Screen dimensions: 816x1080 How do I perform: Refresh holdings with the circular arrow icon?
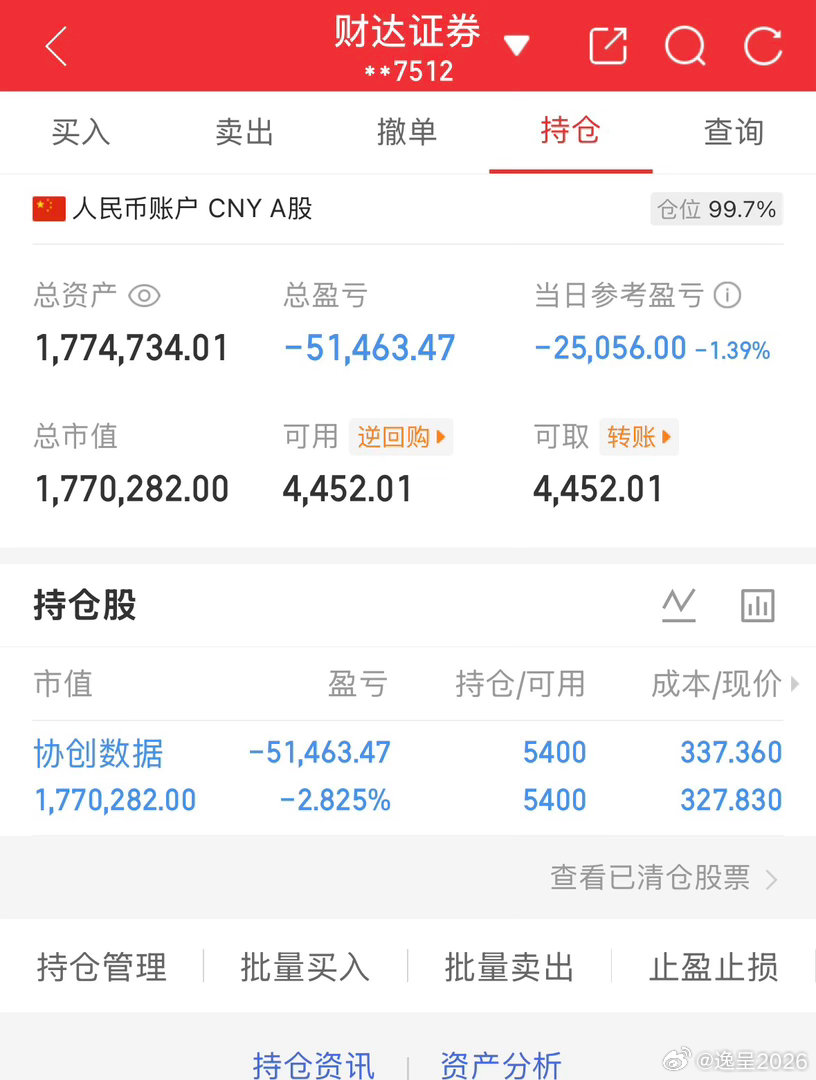click(763, 46)
